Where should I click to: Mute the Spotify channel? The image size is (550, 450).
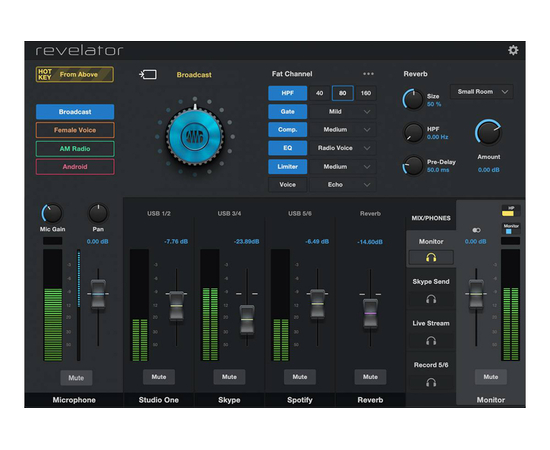[x=300, y=377]
